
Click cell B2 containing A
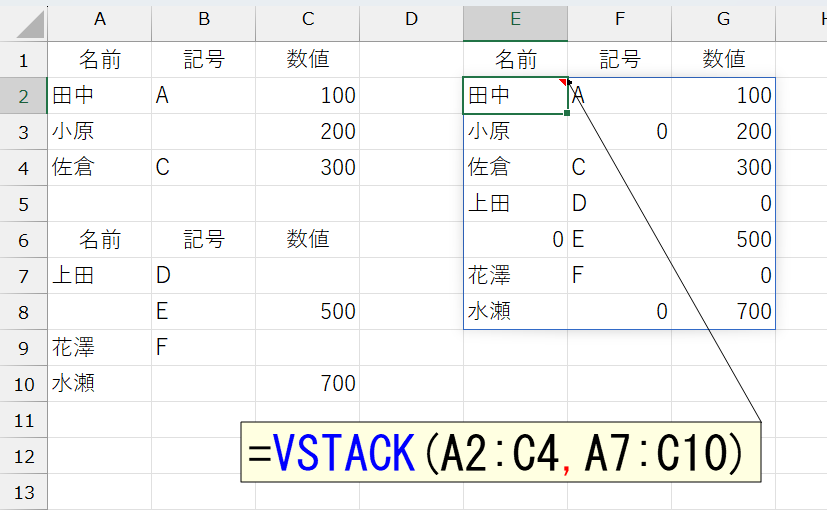click(204, 96)
